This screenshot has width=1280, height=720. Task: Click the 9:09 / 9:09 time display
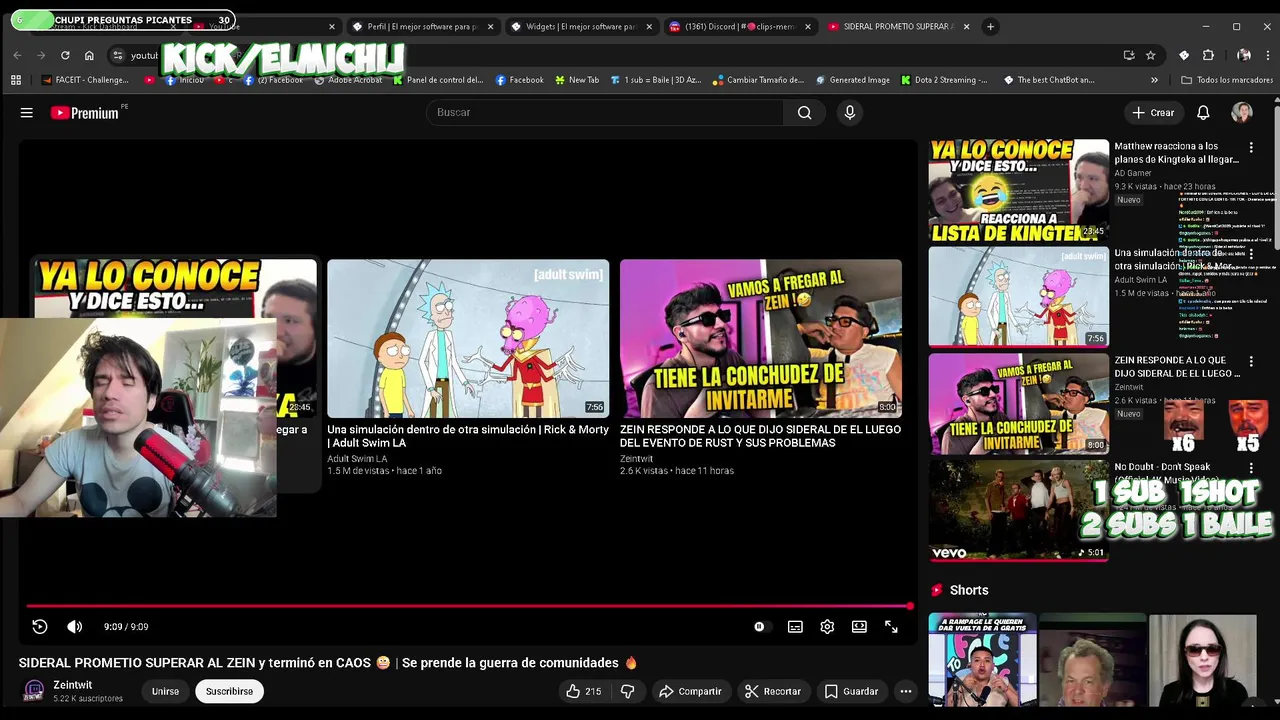coord(126,627)
